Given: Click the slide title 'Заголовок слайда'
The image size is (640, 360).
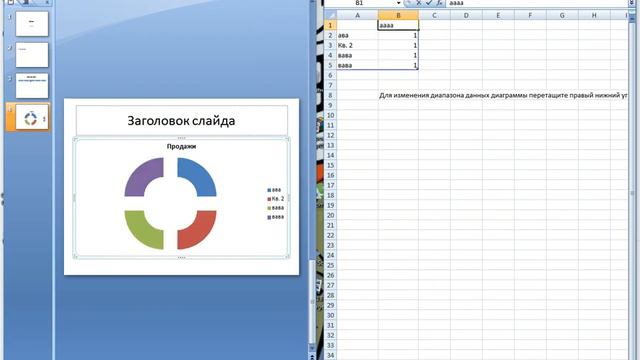Looking at the screenshot, I should point(181,121).
